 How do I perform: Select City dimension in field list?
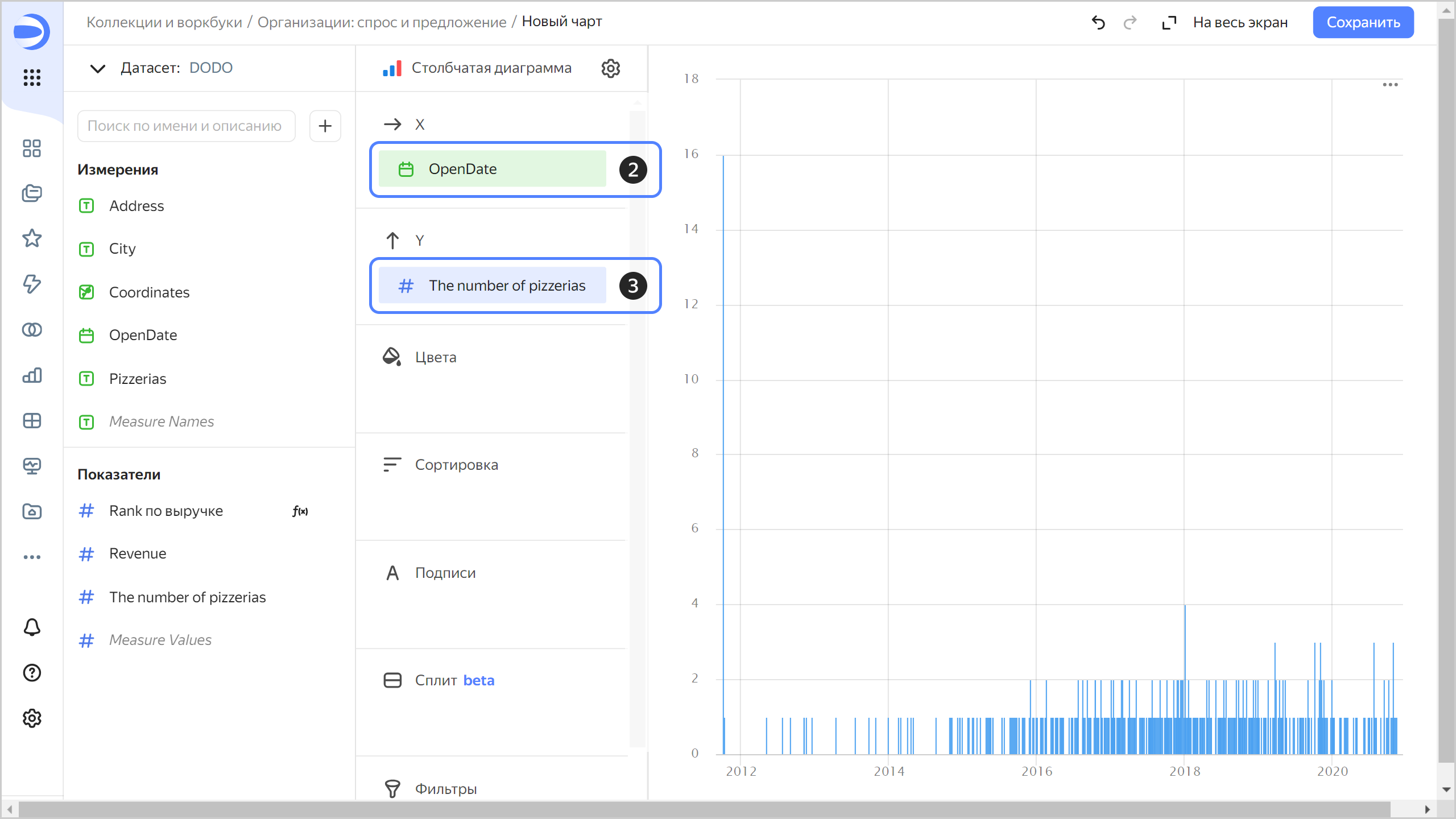(x=122, y=249)
